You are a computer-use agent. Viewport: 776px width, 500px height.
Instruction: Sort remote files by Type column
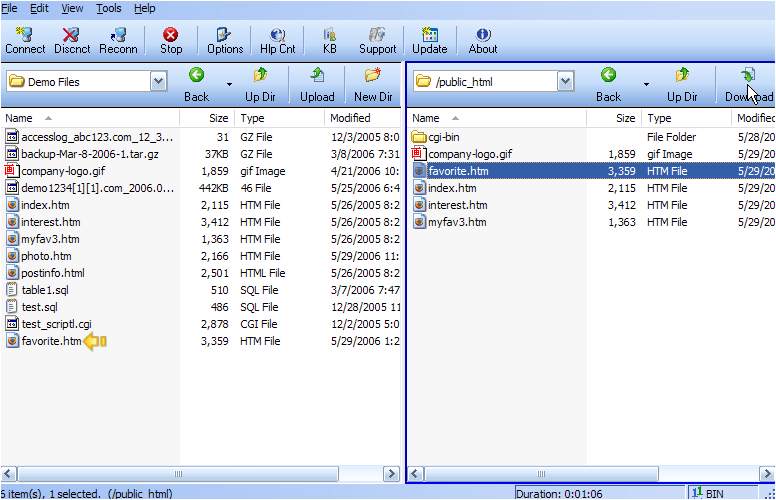(x=686, y=118)
